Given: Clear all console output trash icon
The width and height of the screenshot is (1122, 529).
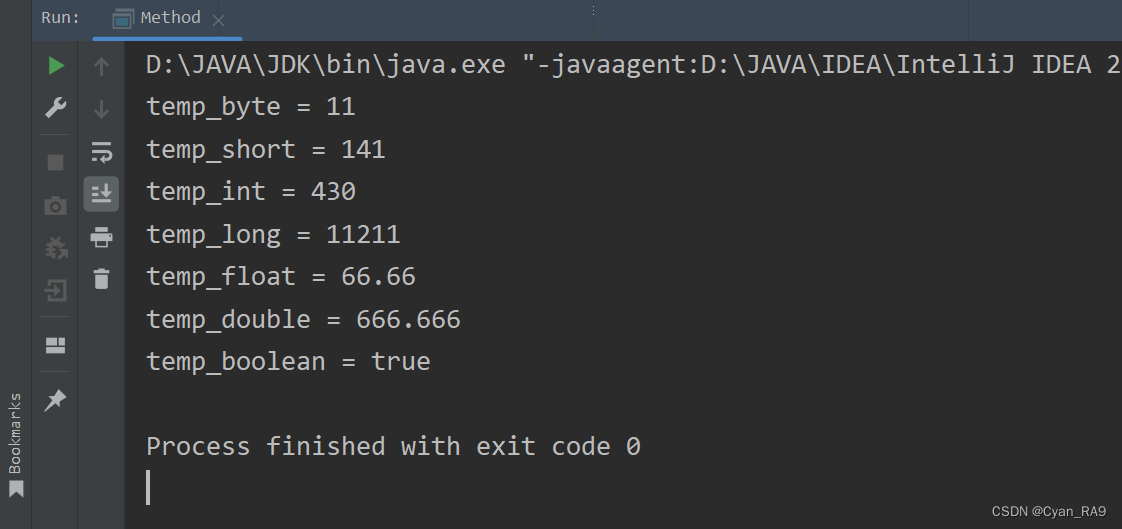Looking at the screenshot, I should coord(102,278).
